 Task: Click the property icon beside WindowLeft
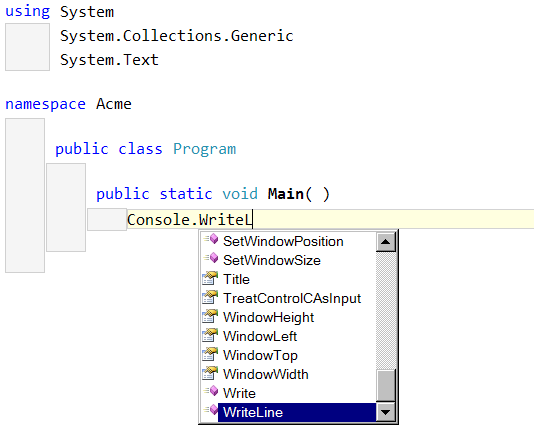[210, 335]
